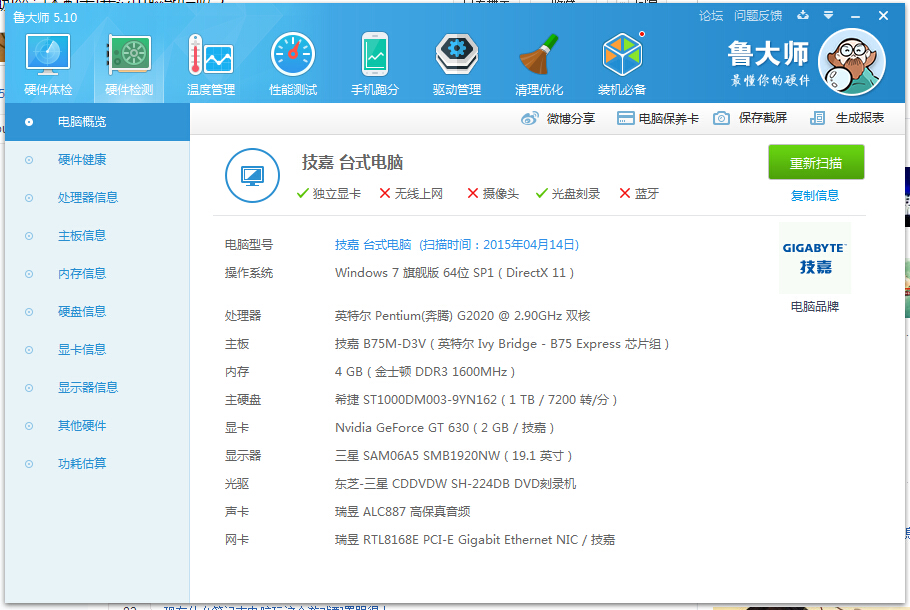
Task: Click the 鲁大师 5.10 title text
Action: (45, 17)
